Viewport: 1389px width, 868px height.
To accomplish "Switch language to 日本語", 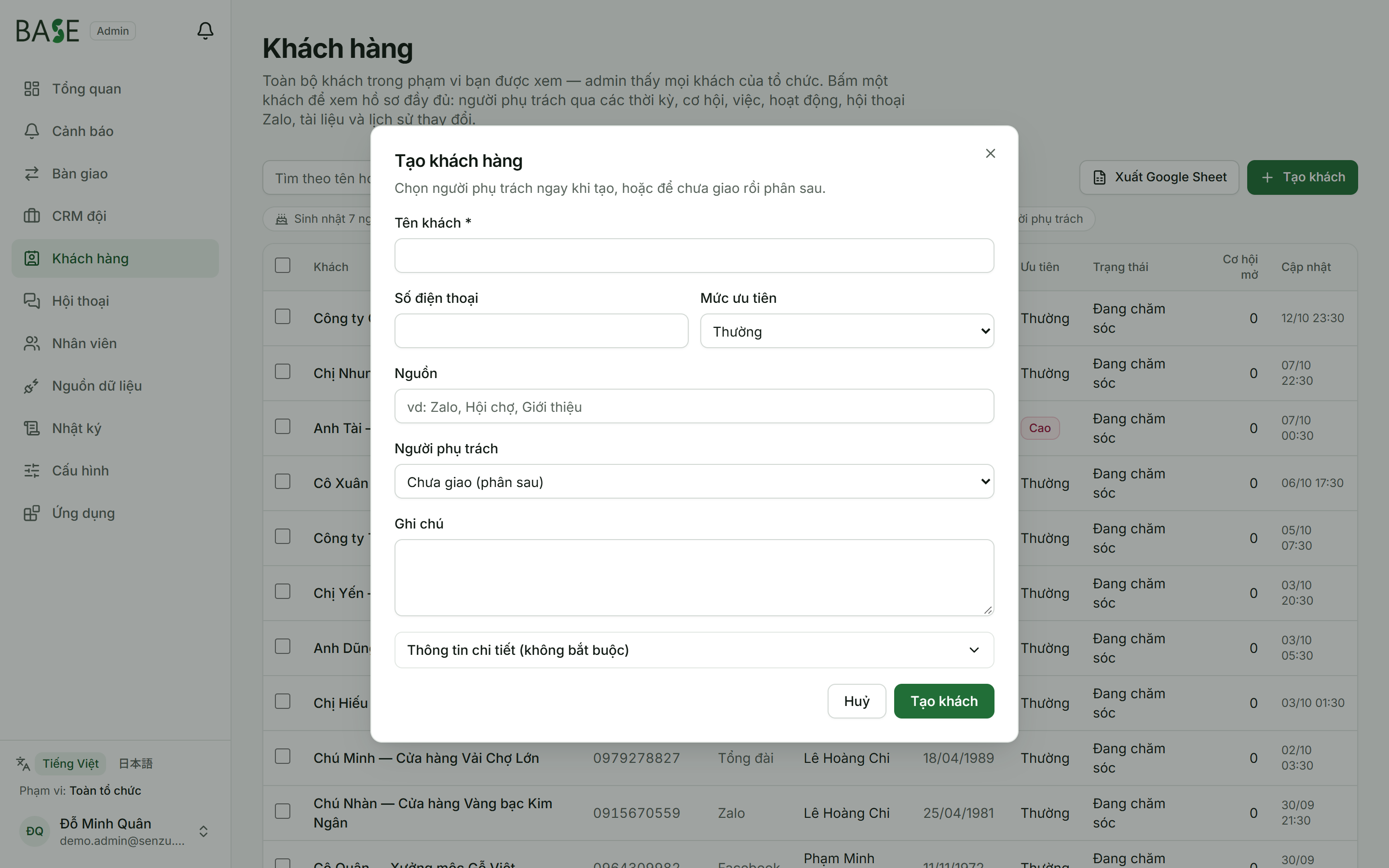I will click(x=136, y=763).
